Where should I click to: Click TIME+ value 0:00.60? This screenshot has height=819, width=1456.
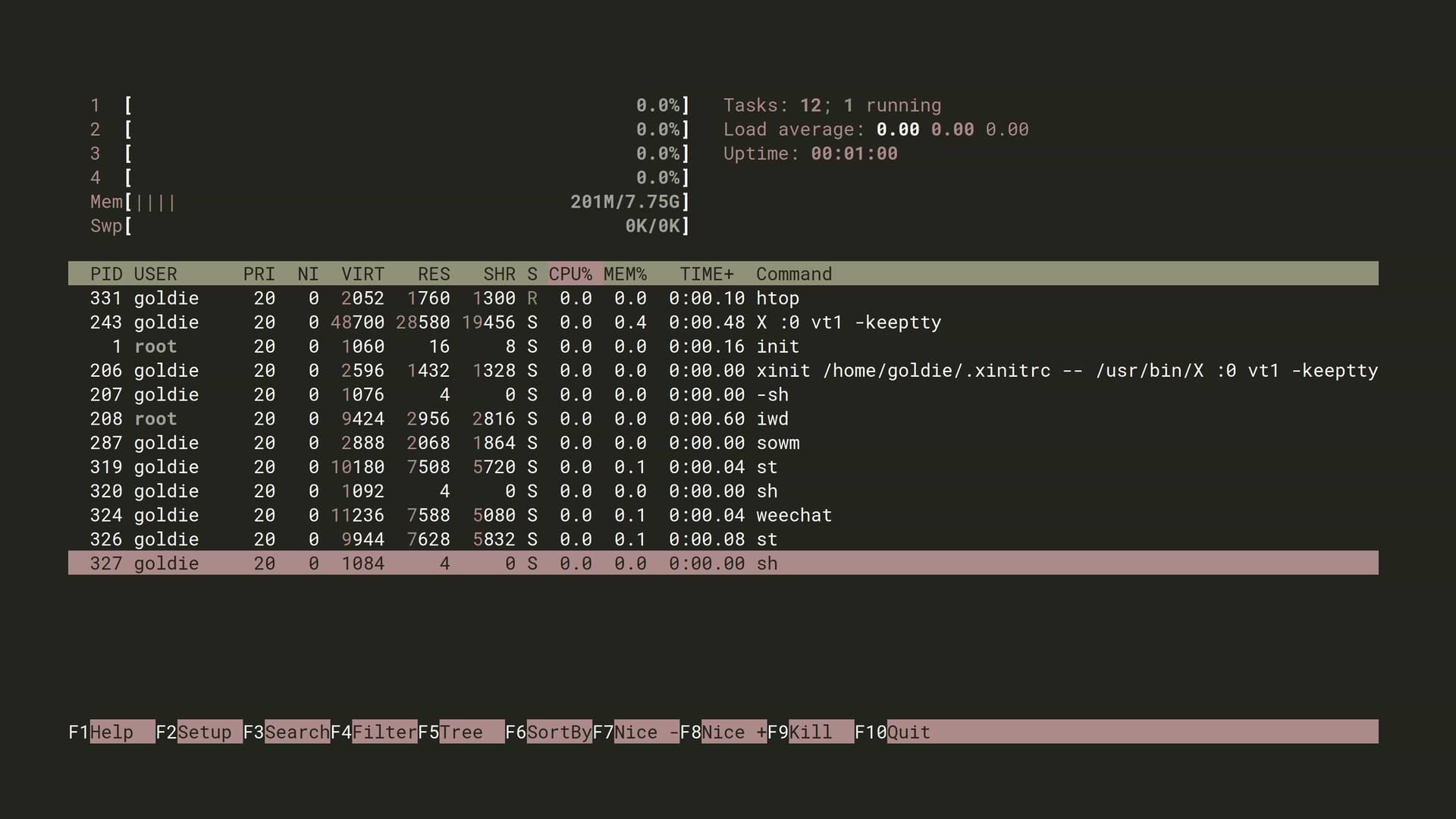point(707,419)
